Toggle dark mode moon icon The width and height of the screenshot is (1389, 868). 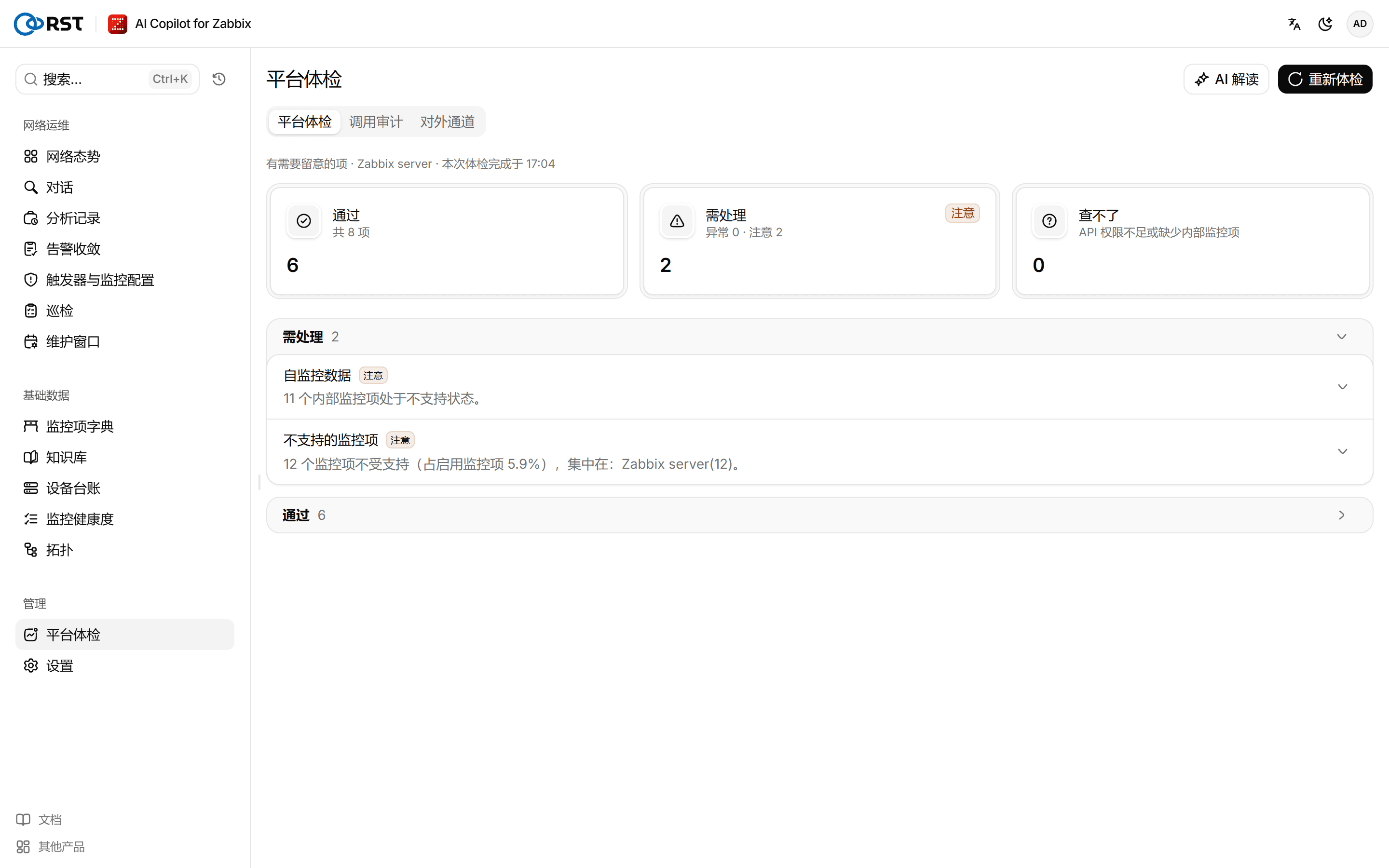[1325, 24]
